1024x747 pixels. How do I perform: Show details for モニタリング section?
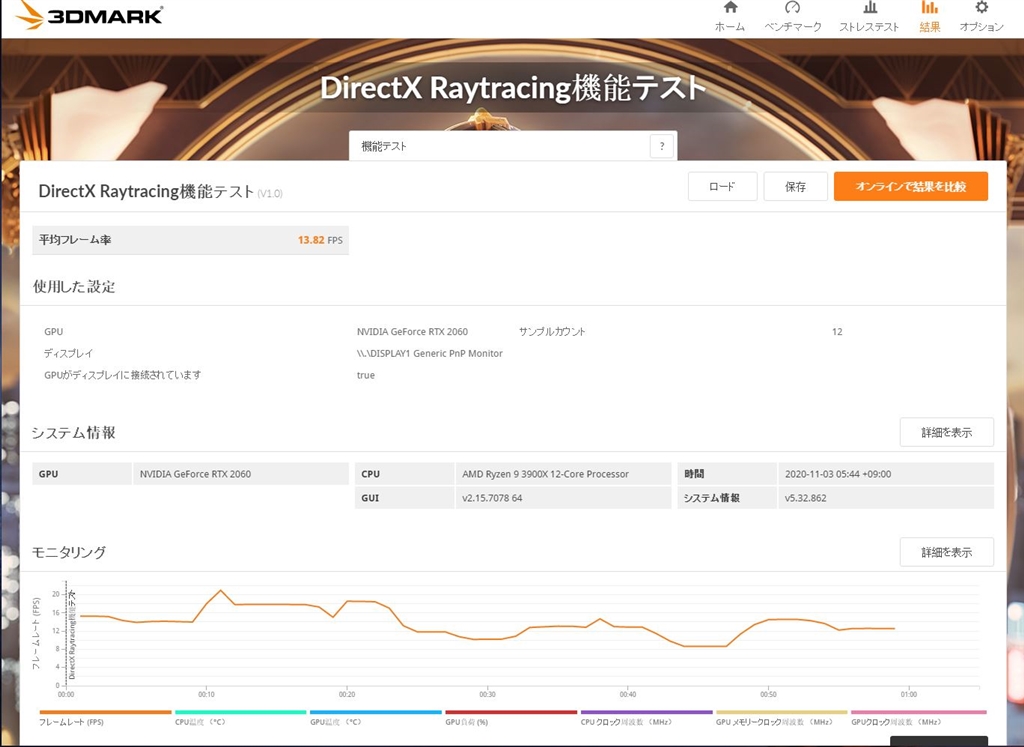tap(946, 552)
